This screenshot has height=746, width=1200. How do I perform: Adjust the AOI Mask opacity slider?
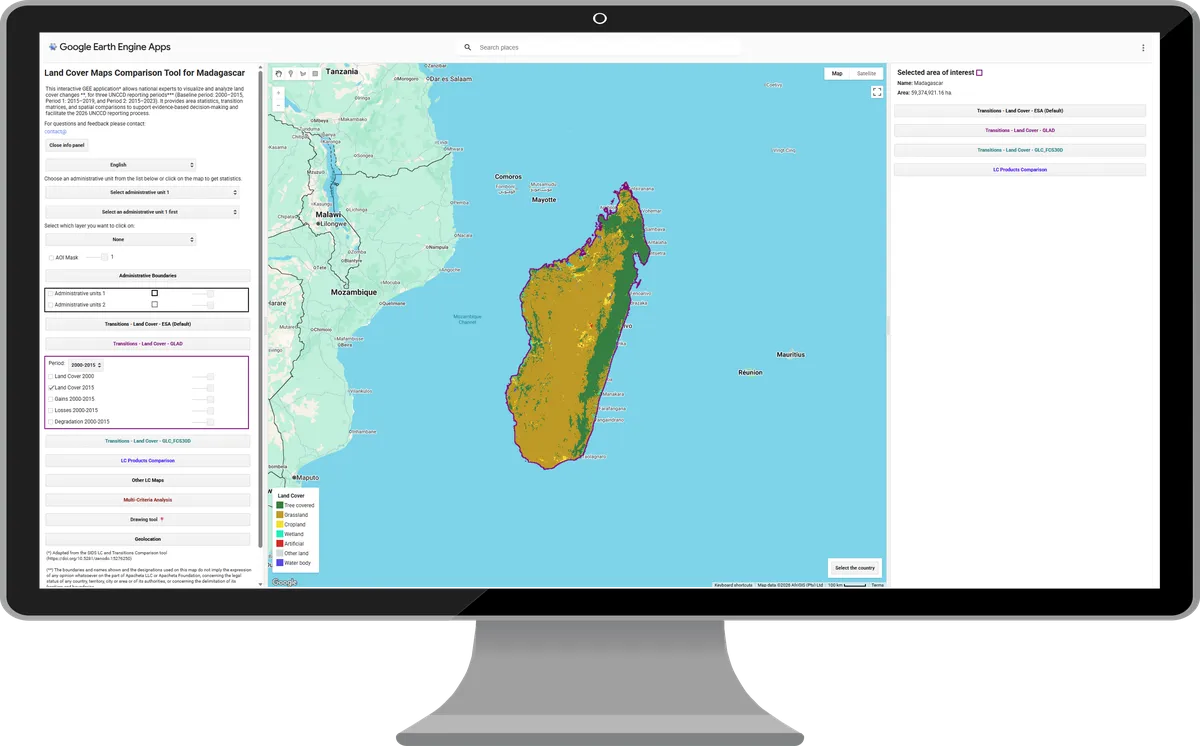point(96,258)
